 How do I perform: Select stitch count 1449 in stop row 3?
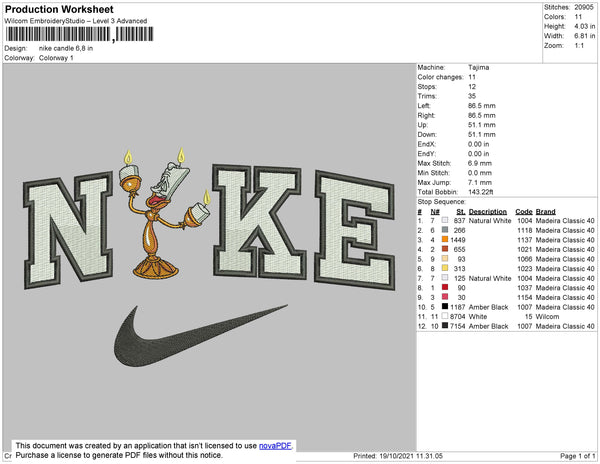click(458, 240)
